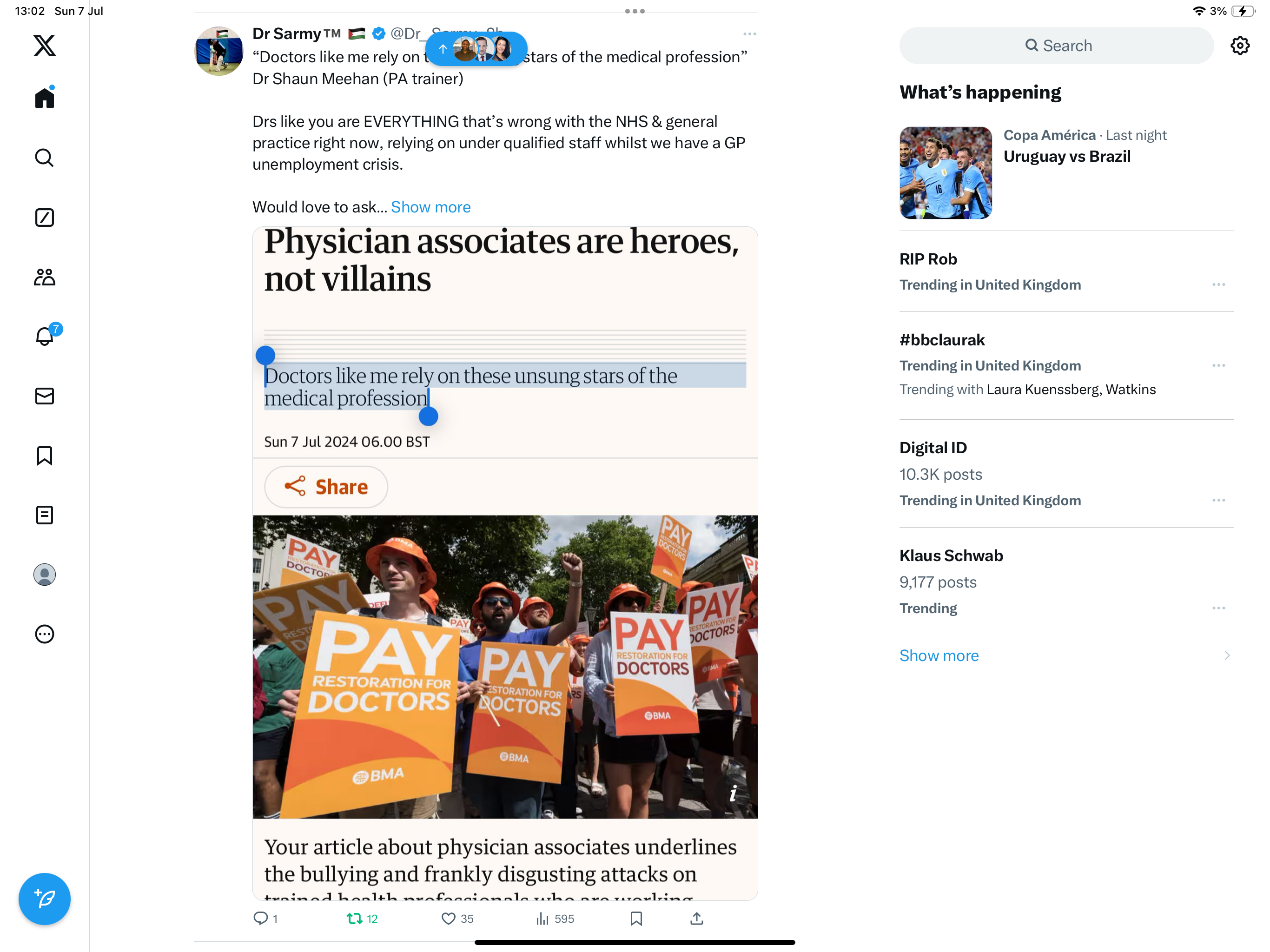Open the Grok slash icon in sidebar
Viewport: 1270px width, 952px height.
pos(44,218)
